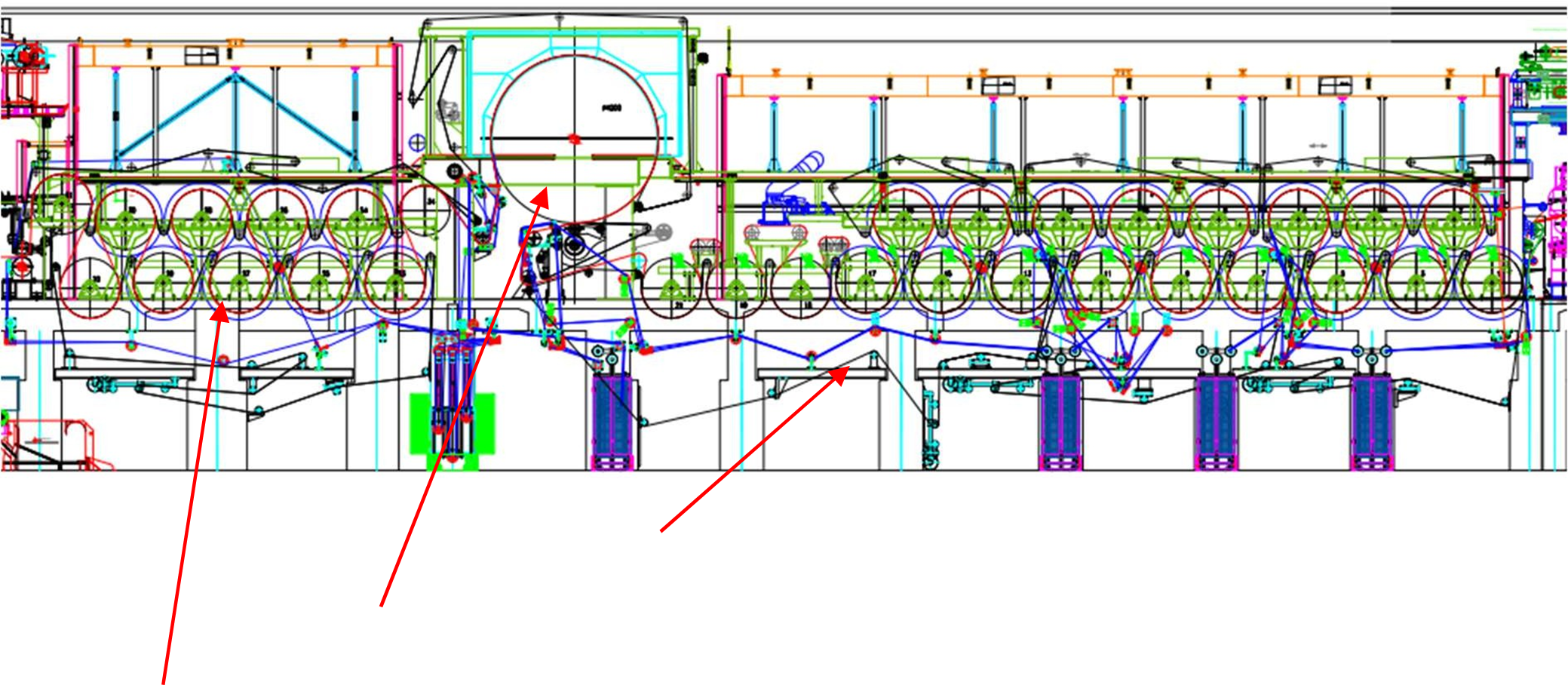Click the cyan hood enclosing the Yankee cylinder

[575, 95]
